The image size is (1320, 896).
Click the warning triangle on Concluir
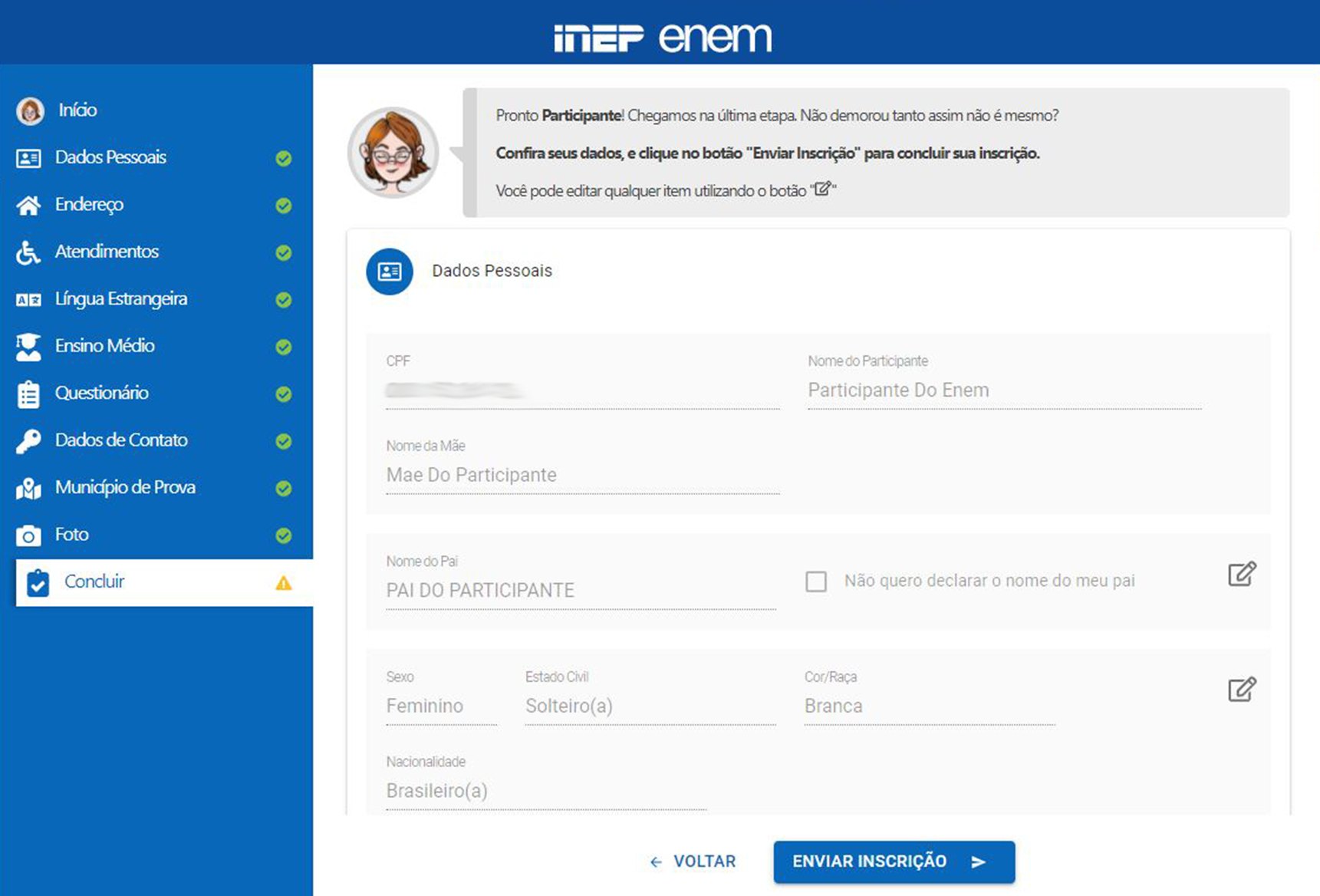click(284, 583)
